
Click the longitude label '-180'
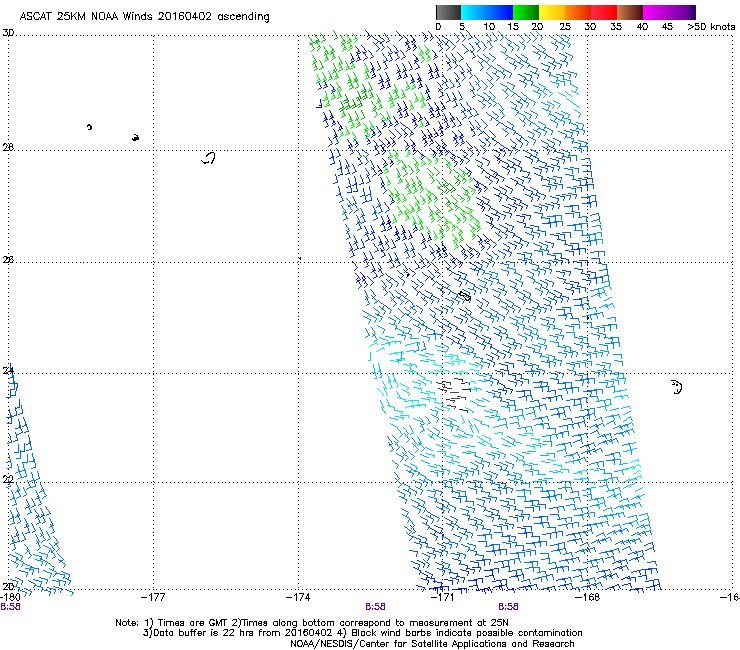[10, 597]
